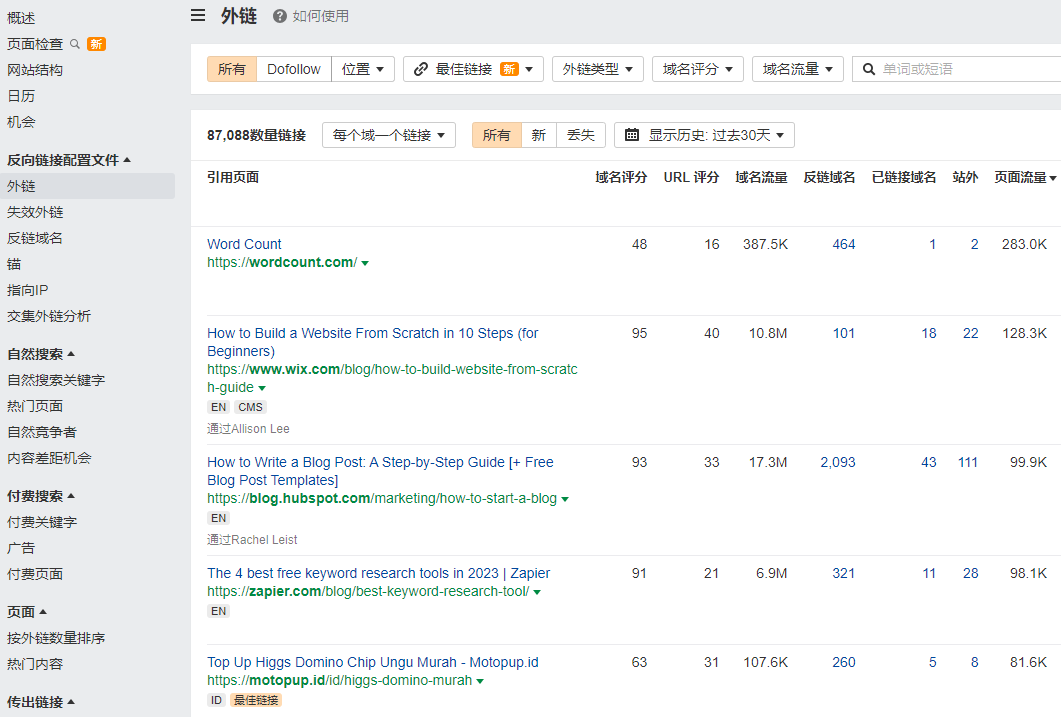The image size is (1061, 717).
Task: Go to 自然搜索关键字 in sidebar
Action: (x=56, y=380)
